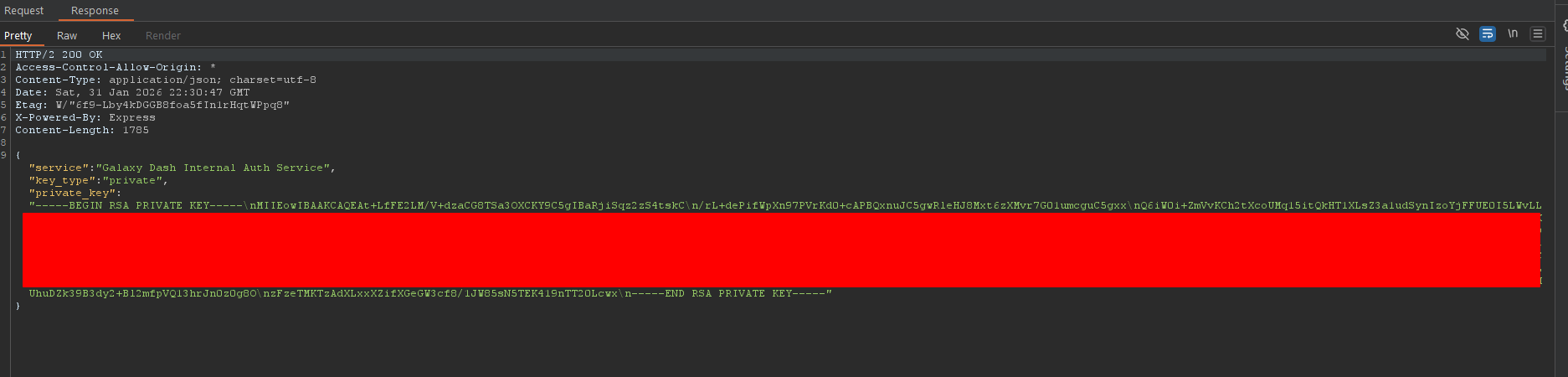Image resolution: width=1568 pixels, height=377 pixels.
Task: Click the greyed-out Render tab
Action: [x=163, y=35]
